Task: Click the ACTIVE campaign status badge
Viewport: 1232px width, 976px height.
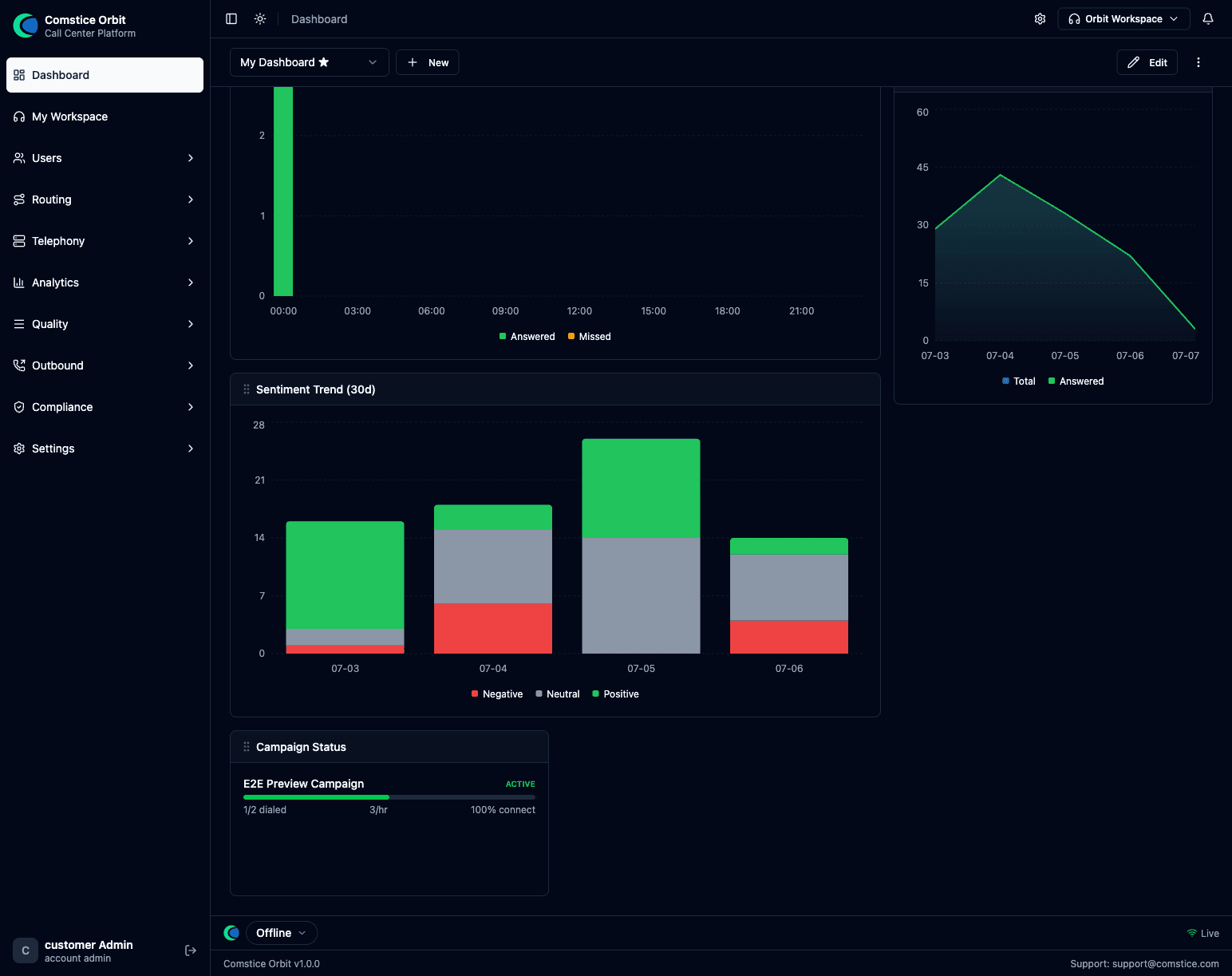Action: click(520, 784)
